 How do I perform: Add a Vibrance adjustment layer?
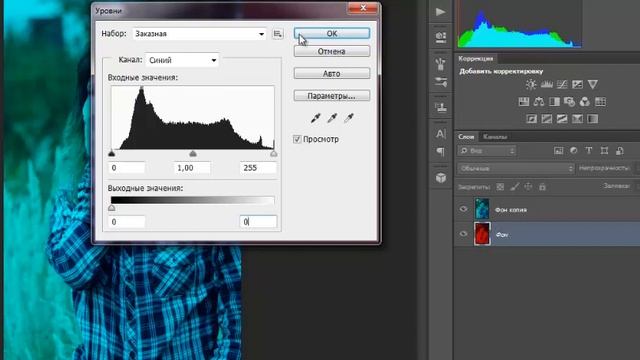point(593,84)
